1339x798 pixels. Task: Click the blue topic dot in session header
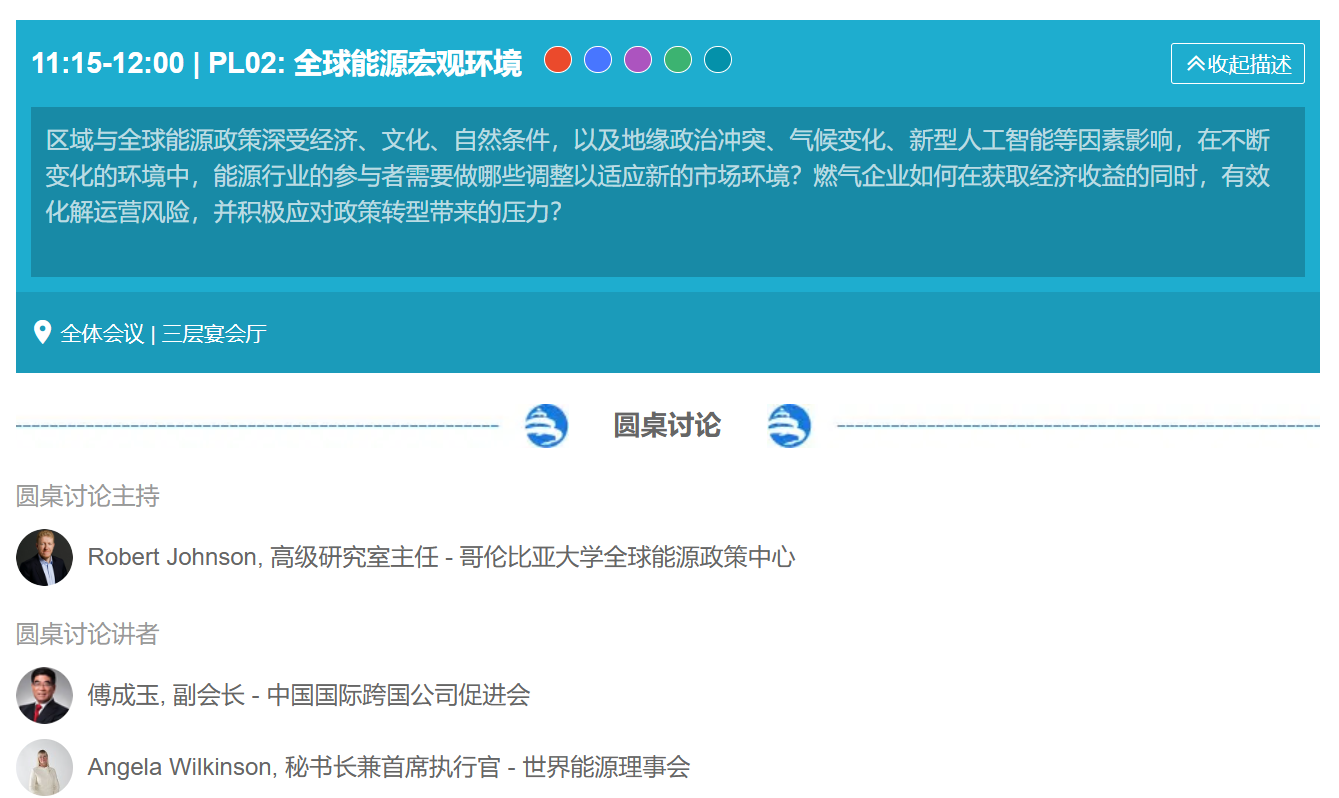(x=598, y=60)
